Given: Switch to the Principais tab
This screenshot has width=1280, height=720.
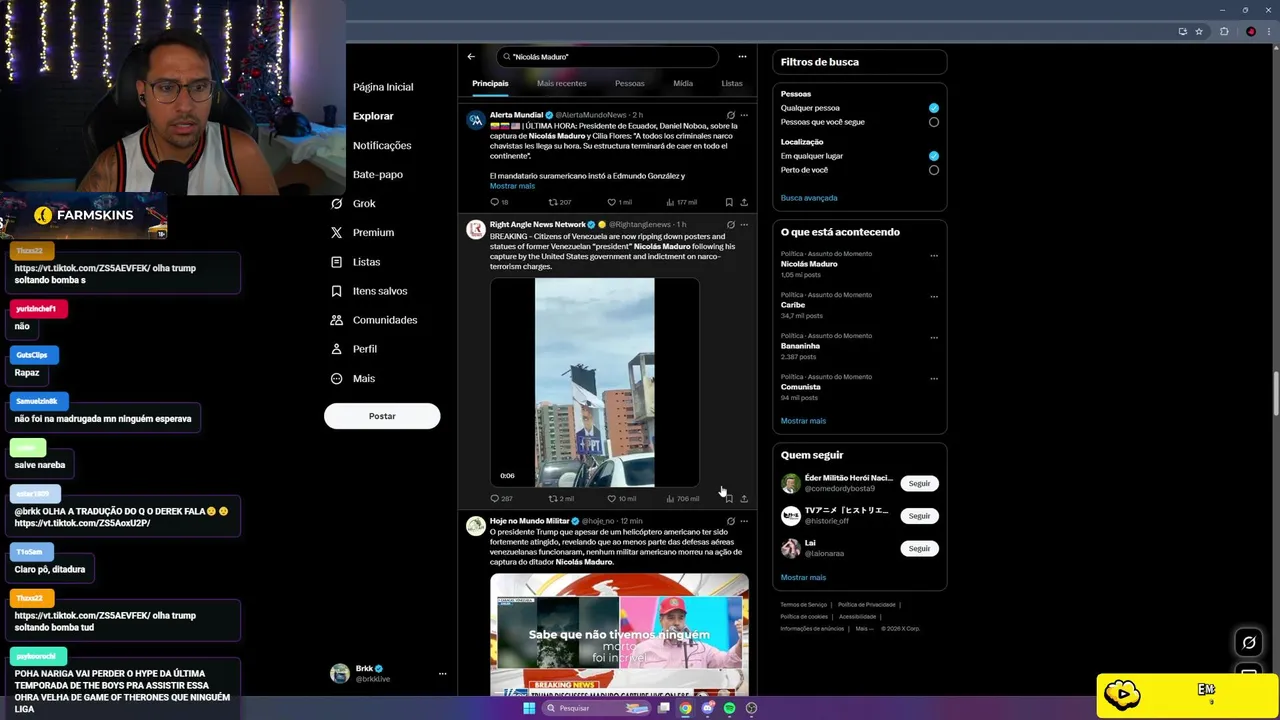Looking at the screenshot, I should (x=490, y=83).
